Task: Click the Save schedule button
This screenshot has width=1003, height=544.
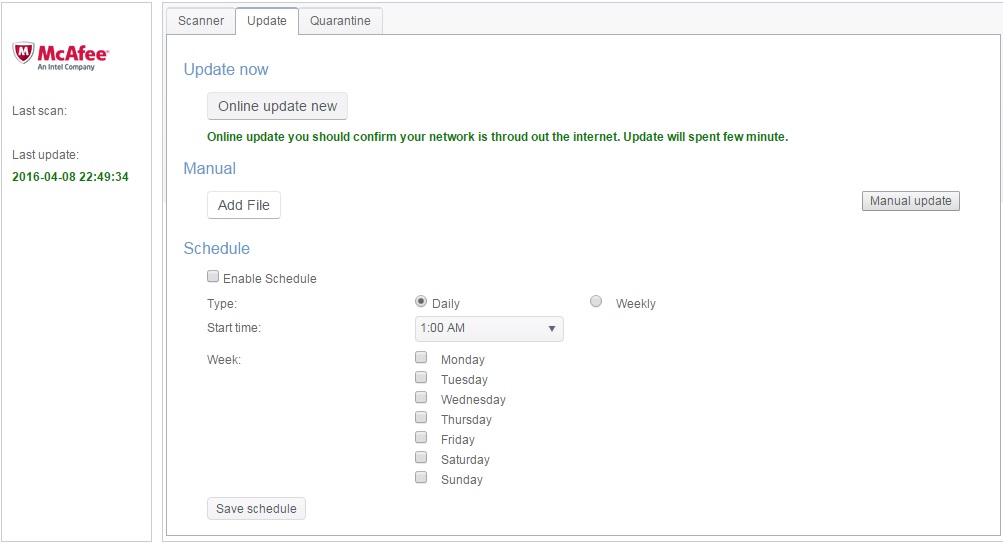Action: [x=256, y=509]
